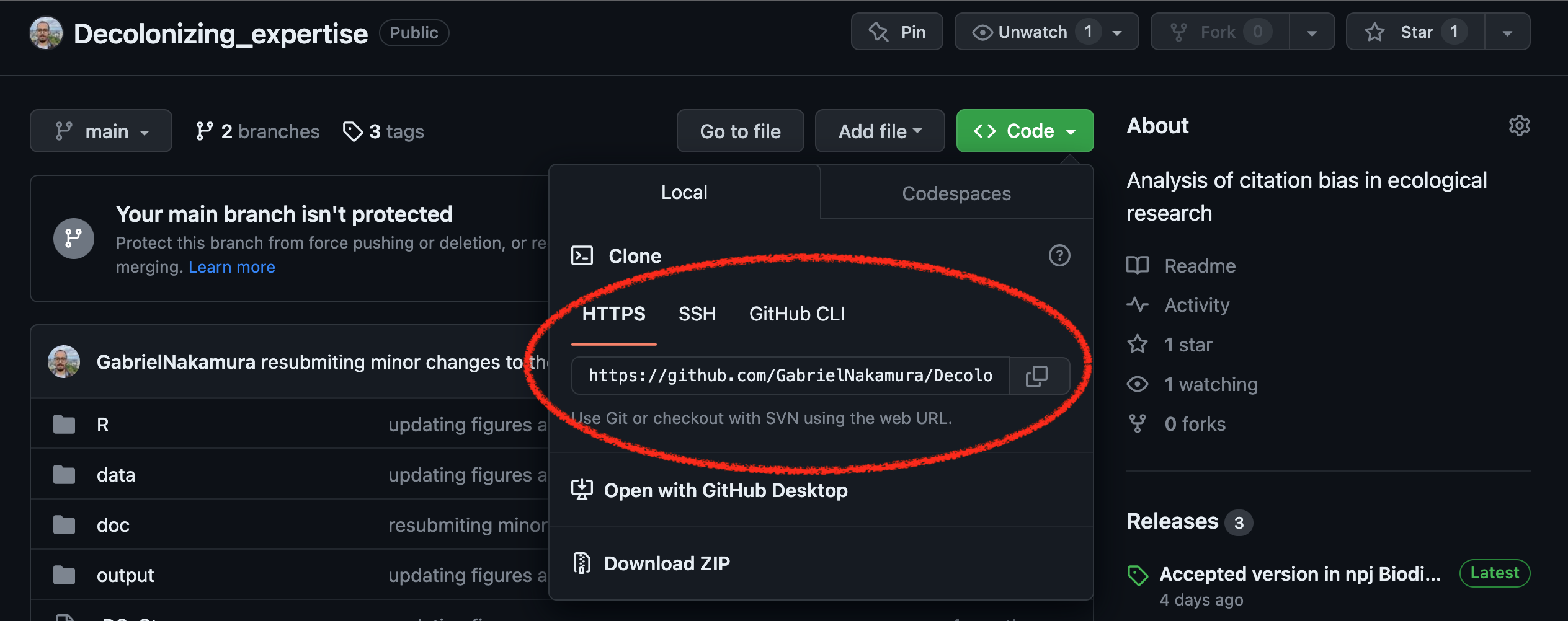Switch to the Local tab

tap(684, 193)
